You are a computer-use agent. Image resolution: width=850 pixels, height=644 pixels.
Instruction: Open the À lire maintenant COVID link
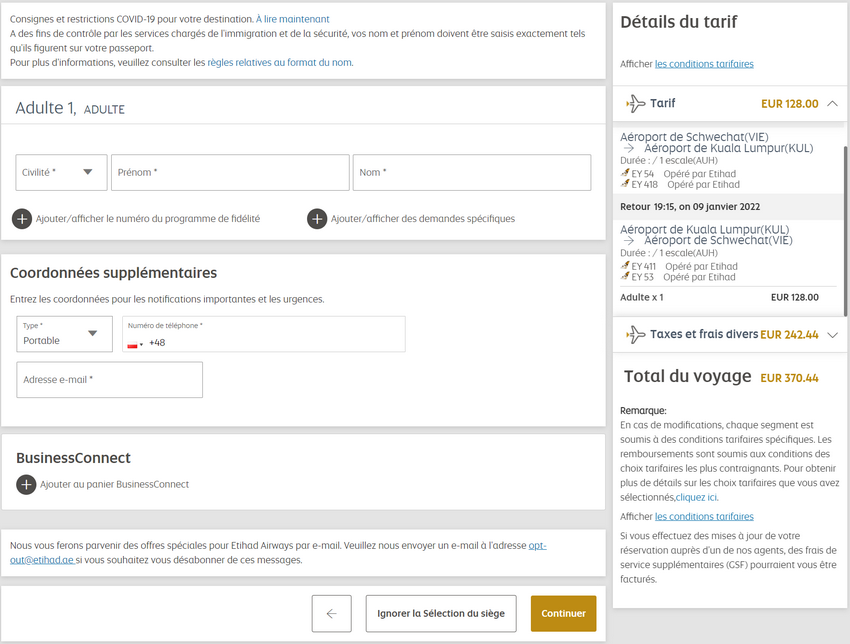click(293, 19)
